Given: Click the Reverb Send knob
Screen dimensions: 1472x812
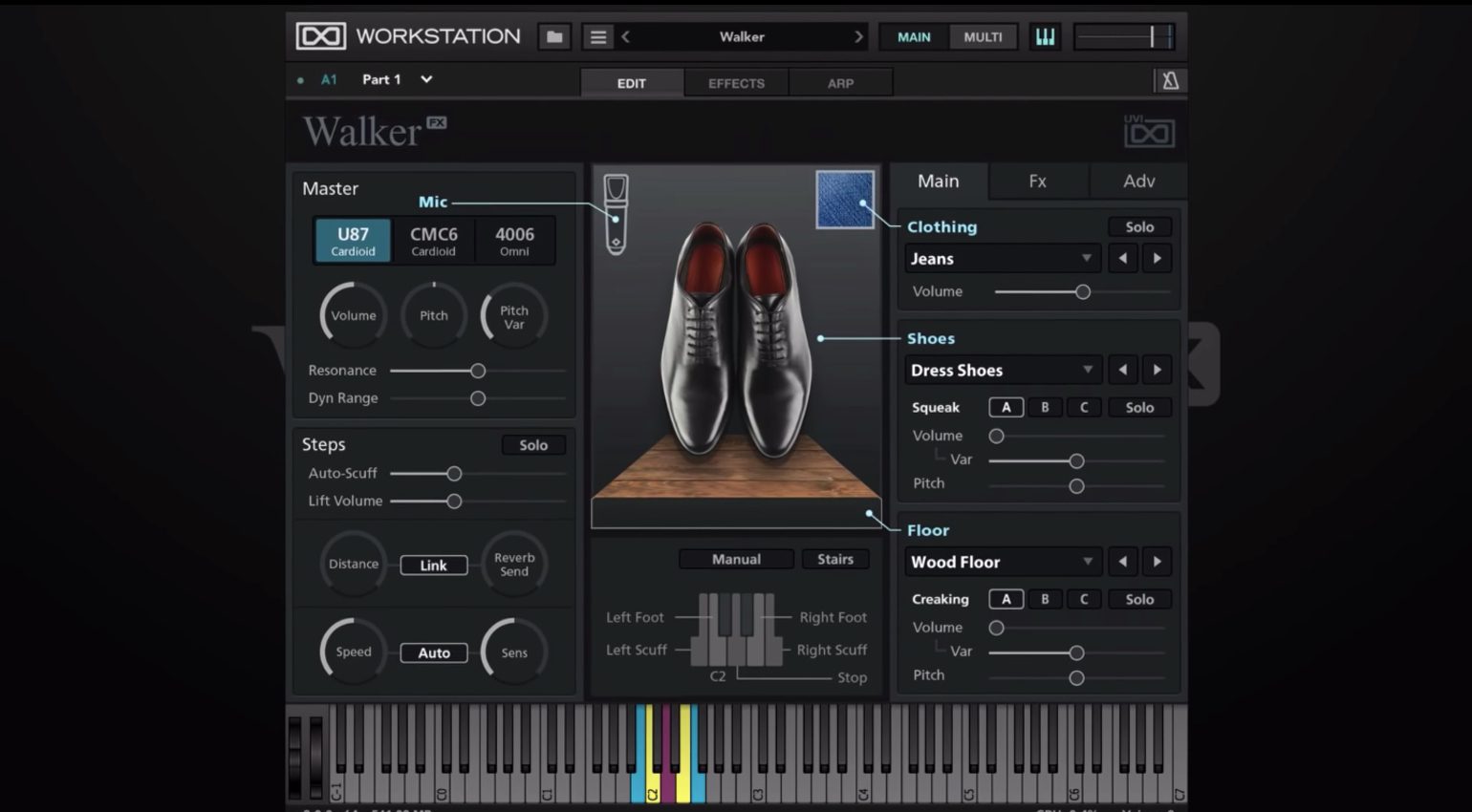Looking at the screenshot, I should click(514, 564).
